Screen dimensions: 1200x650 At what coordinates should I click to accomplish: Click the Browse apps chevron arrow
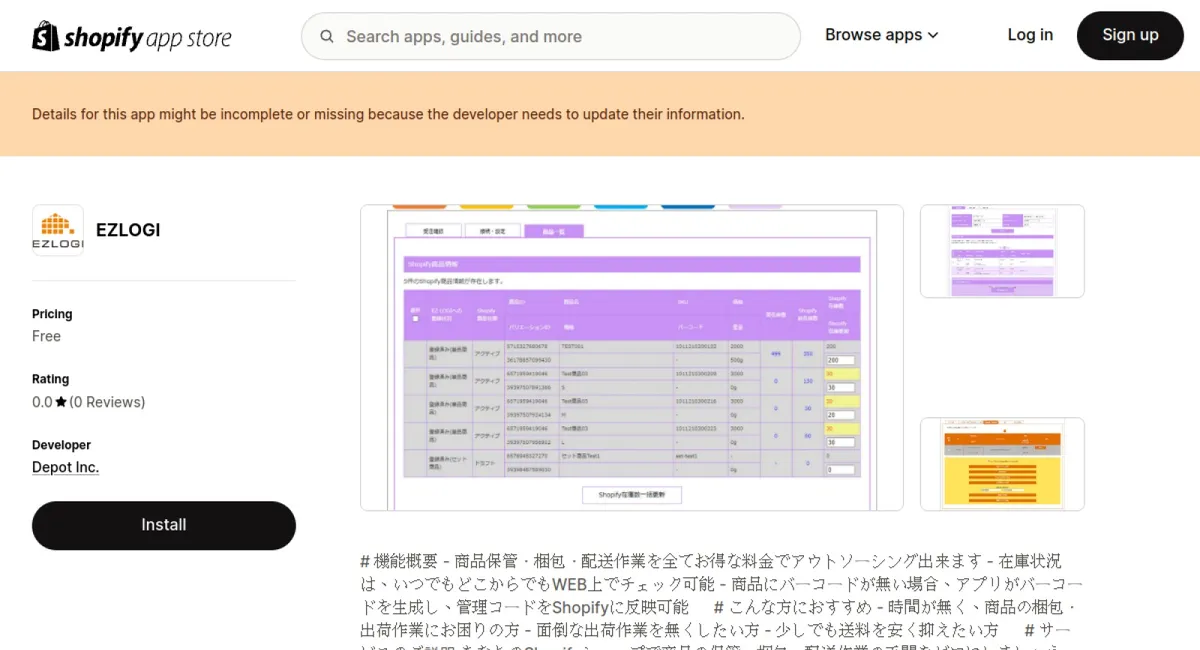(933, 35)
